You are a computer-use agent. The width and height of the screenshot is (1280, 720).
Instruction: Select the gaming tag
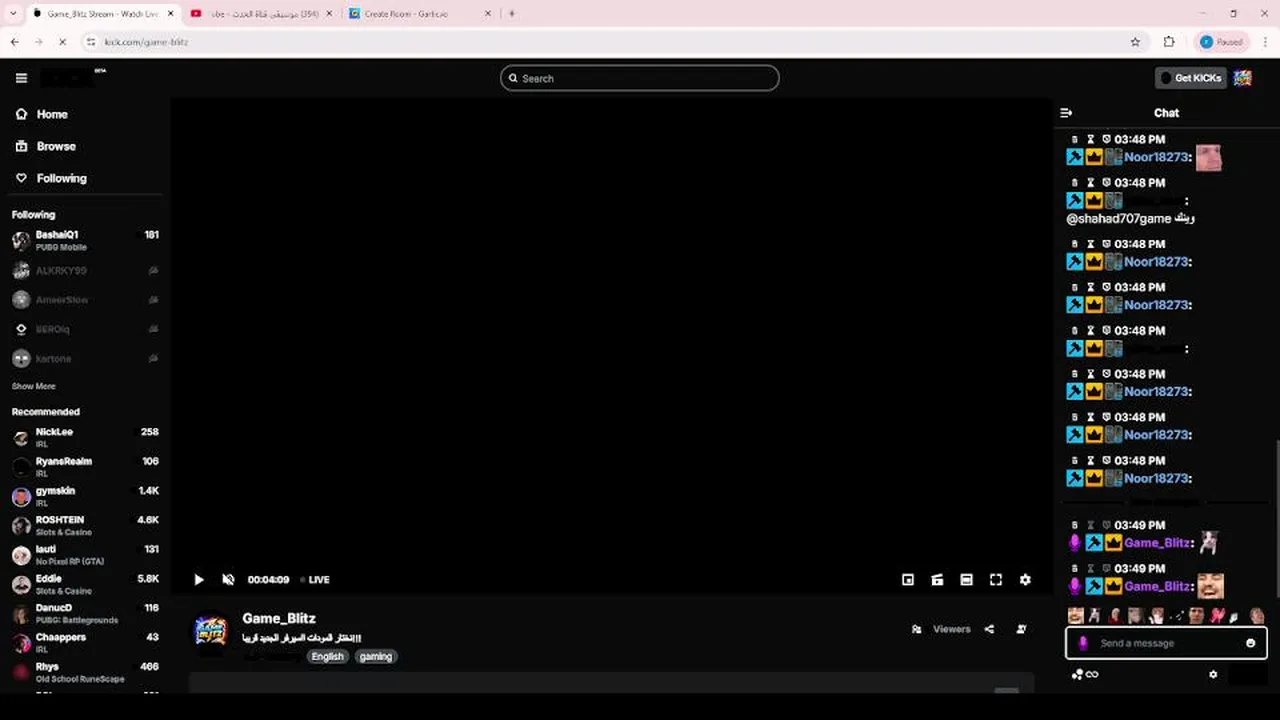click(x=376, y=657)
